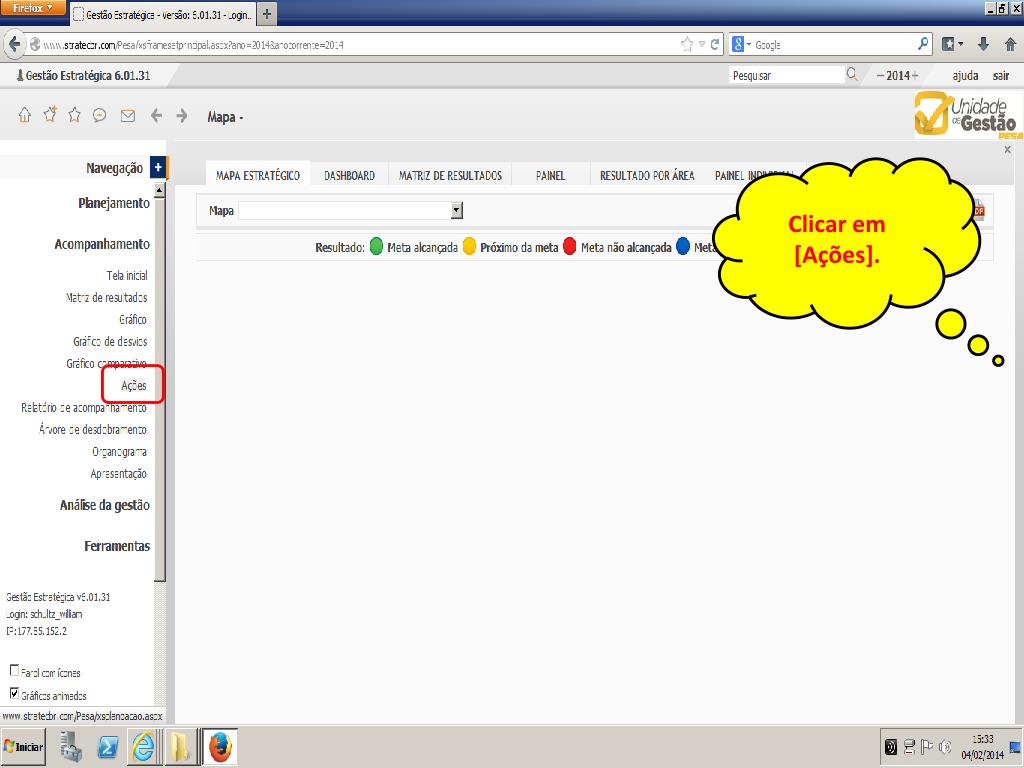1024x768 pixels.
Task: Click the green Meta alcançada indicator
Action: (376, 246)
